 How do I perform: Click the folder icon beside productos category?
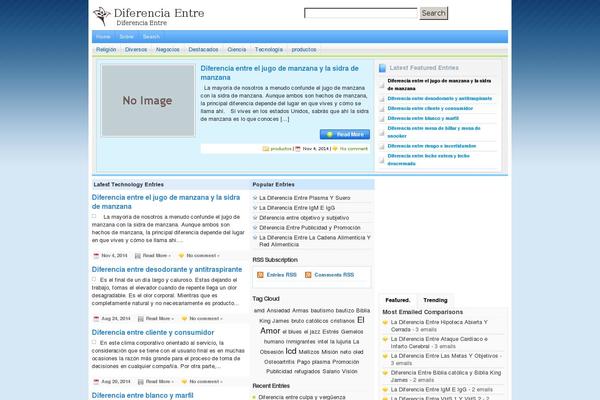(266, 149)
